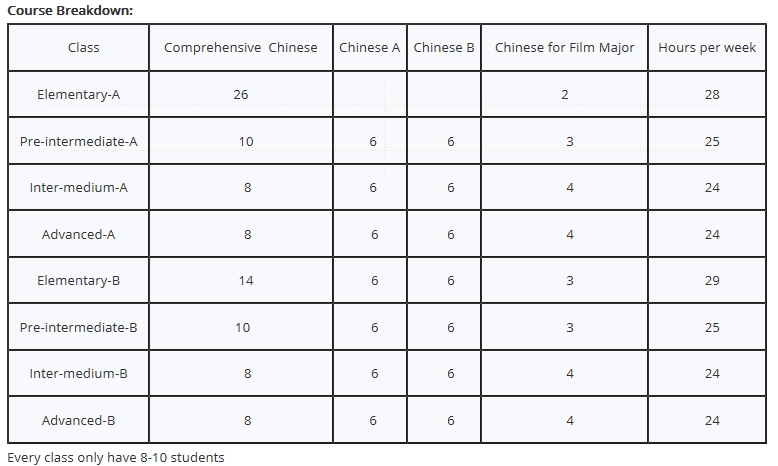Select the Elementary-A row label
The image size is (778, 466).
[x=78, y=94]
